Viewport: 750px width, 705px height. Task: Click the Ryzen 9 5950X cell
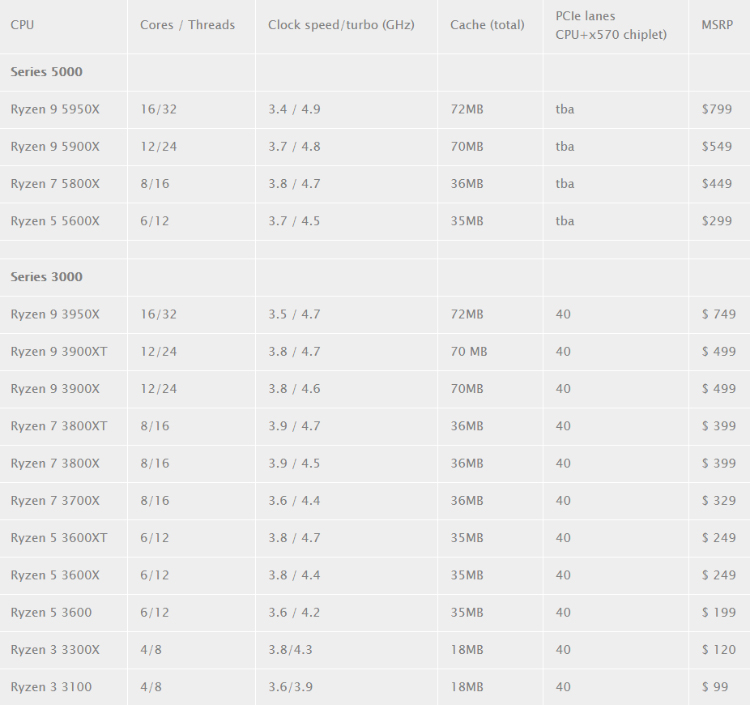pyautogui.click(x=55, y=110)
